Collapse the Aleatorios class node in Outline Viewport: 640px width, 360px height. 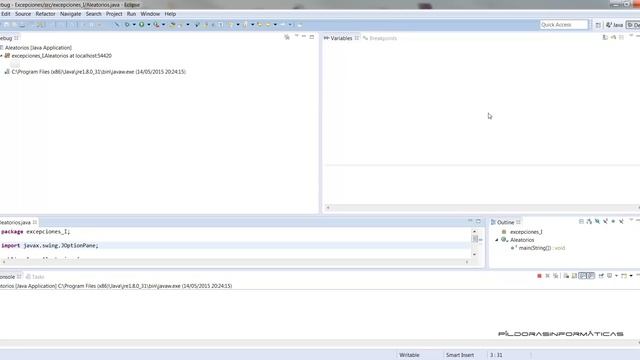(x=497, y=240)
